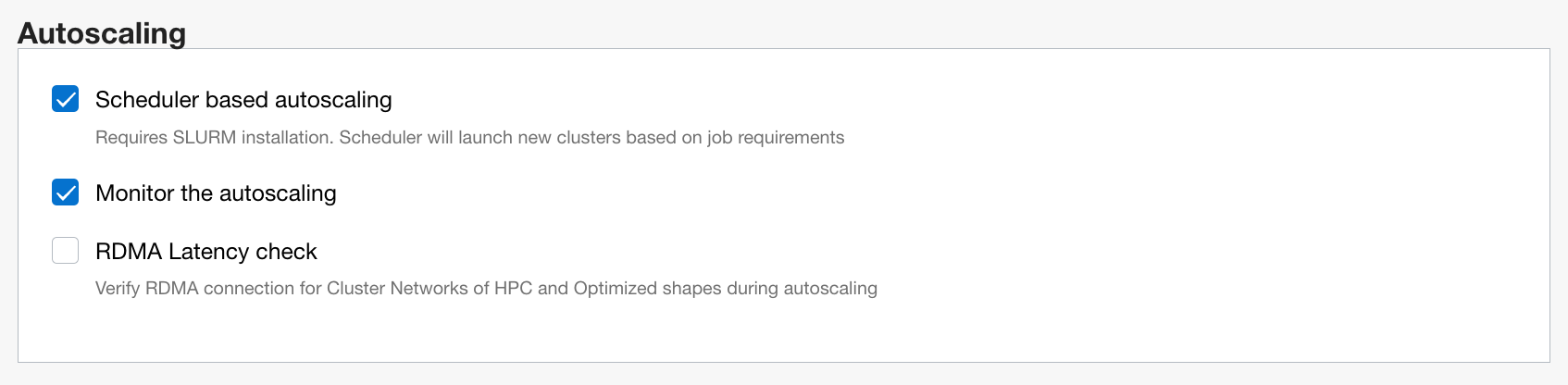The height and width of the screenshot is (385, 1568).
Task: Select the "Scheduler based autoscaling" label text
Action: click(243, 100)
